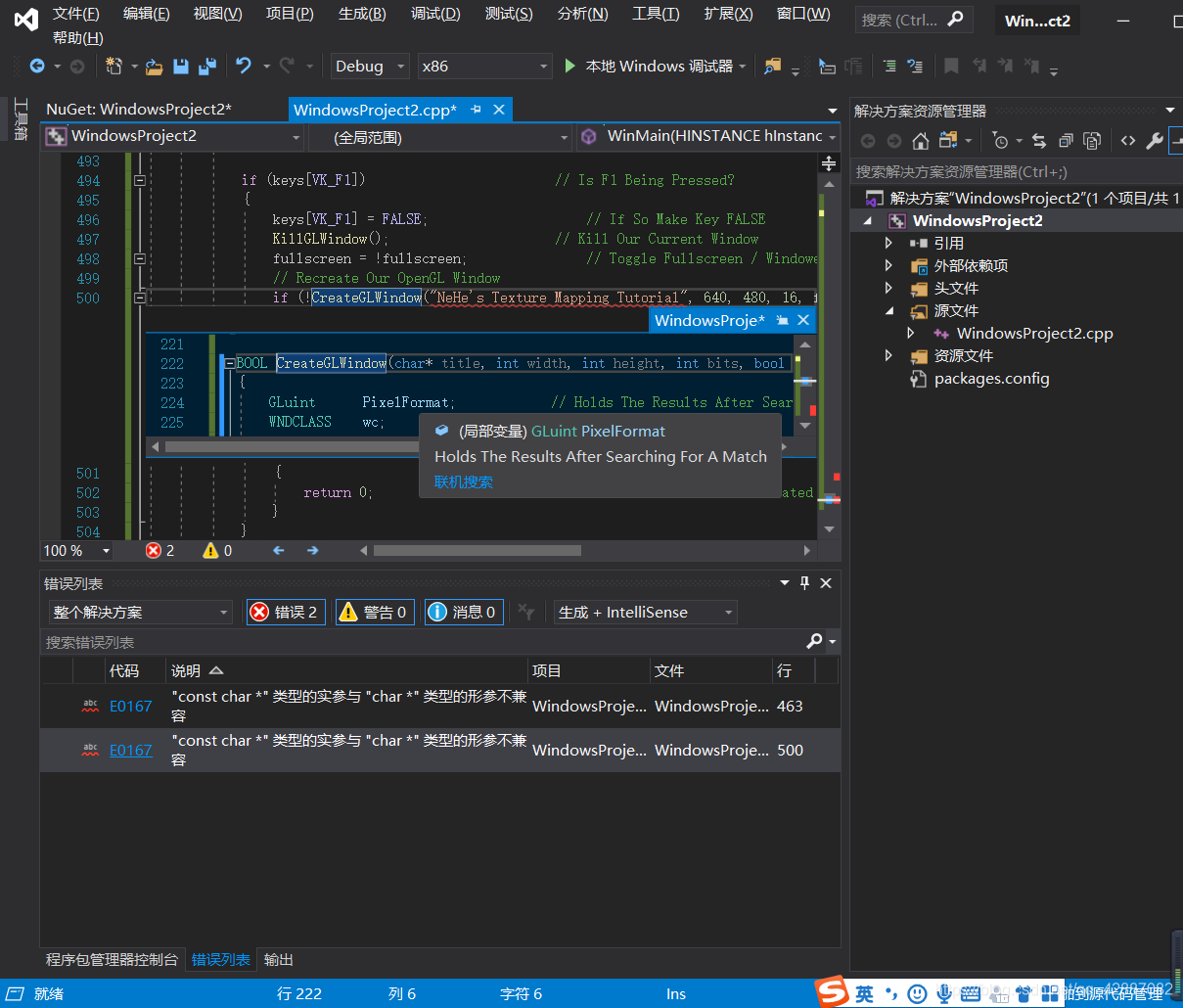
Task: Toggle the Messages 0 filter button
Action: tap(464, 613)
